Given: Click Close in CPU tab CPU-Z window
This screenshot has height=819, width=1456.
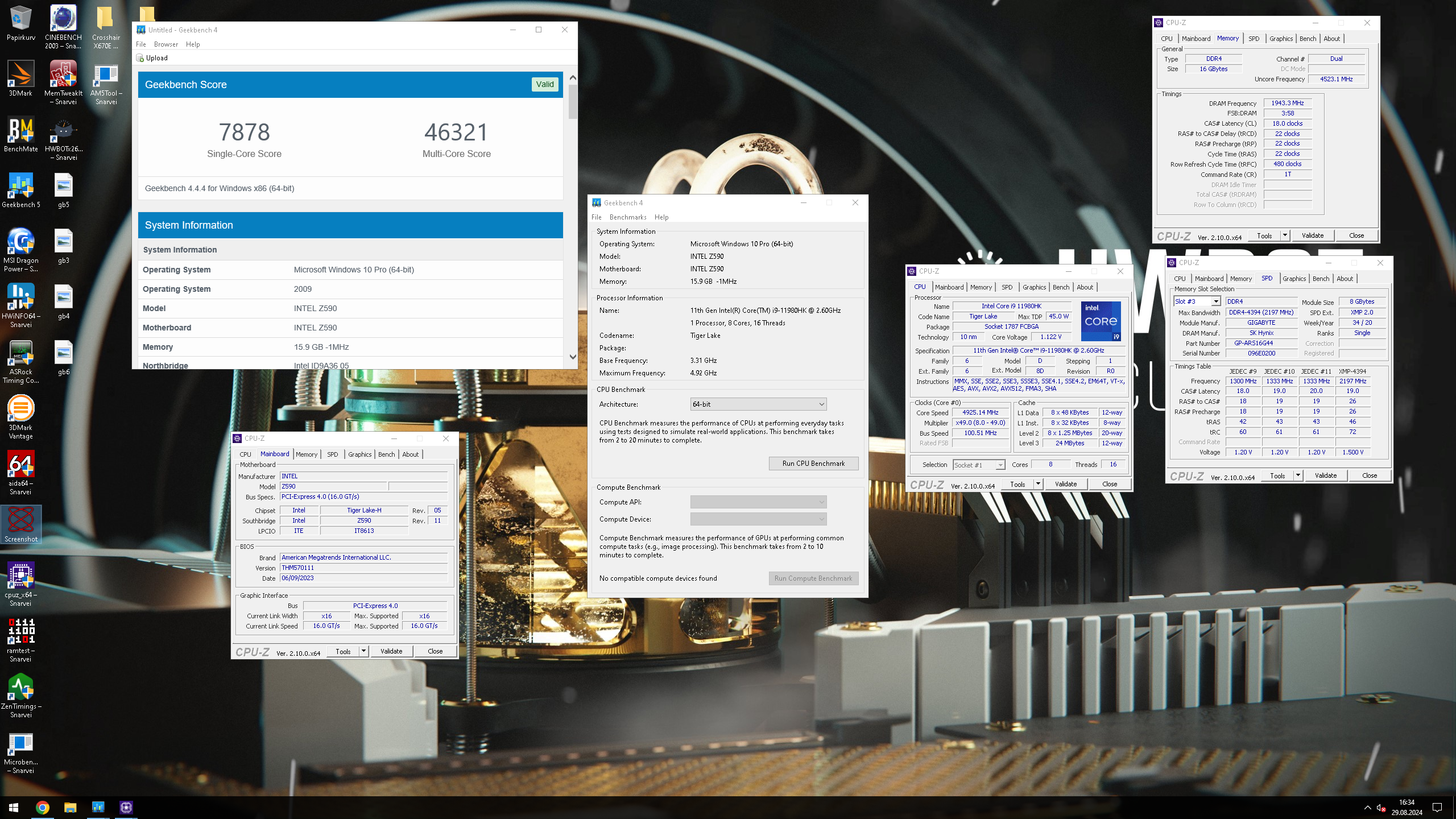Looking at the screenshot, I should [x=1110, y=484].
